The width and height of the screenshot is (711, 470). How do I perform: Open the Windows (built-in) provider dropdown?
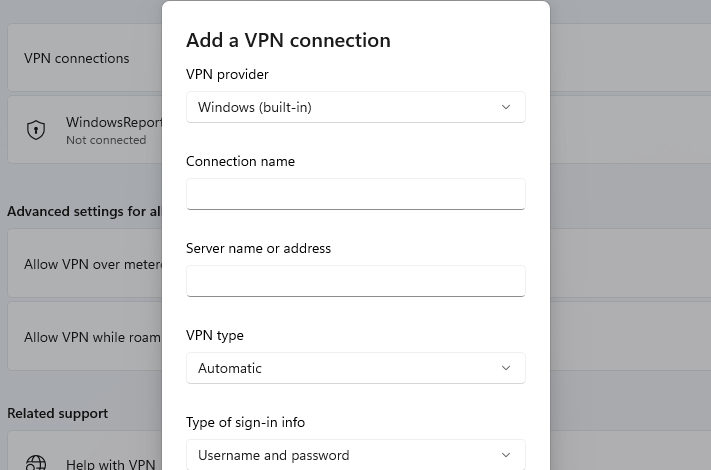356,107
